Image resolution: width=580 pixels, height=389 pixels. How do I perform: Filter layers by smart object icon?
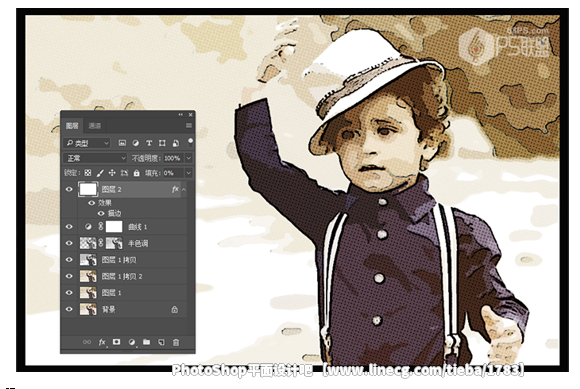point(176,143)
